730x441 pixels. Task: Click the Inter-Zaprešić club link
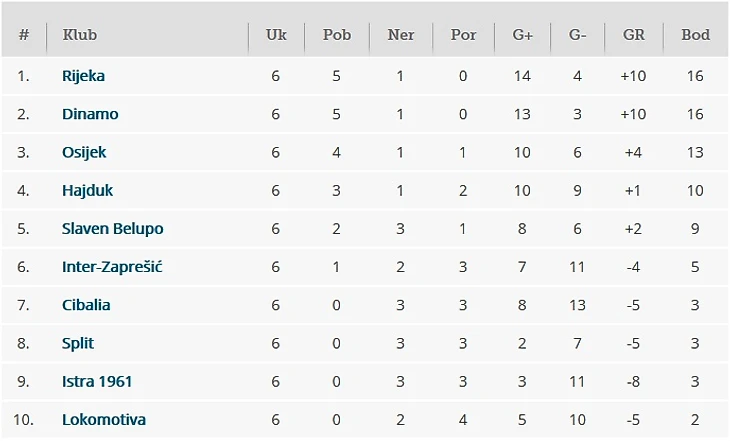coord(110,266)
